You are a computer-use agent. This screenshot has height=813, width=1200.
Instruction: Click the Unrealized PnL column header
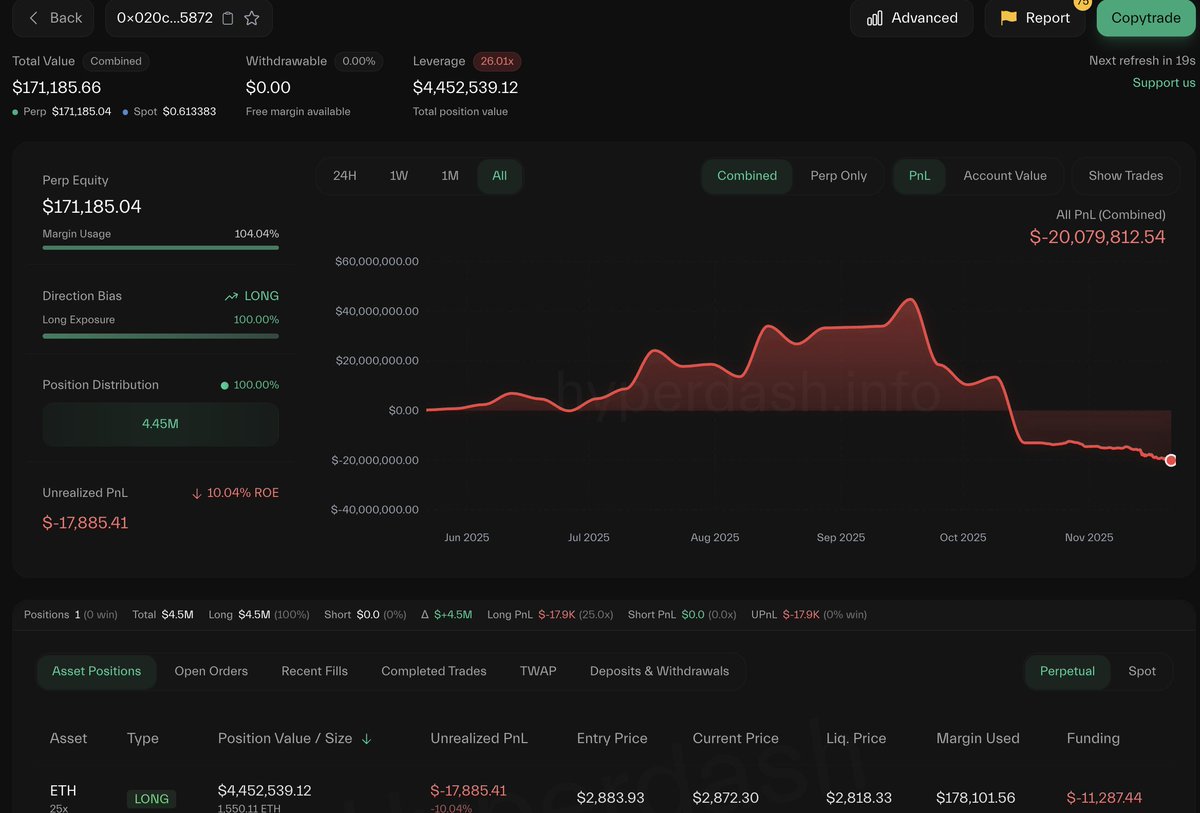[x=479, y=738]
